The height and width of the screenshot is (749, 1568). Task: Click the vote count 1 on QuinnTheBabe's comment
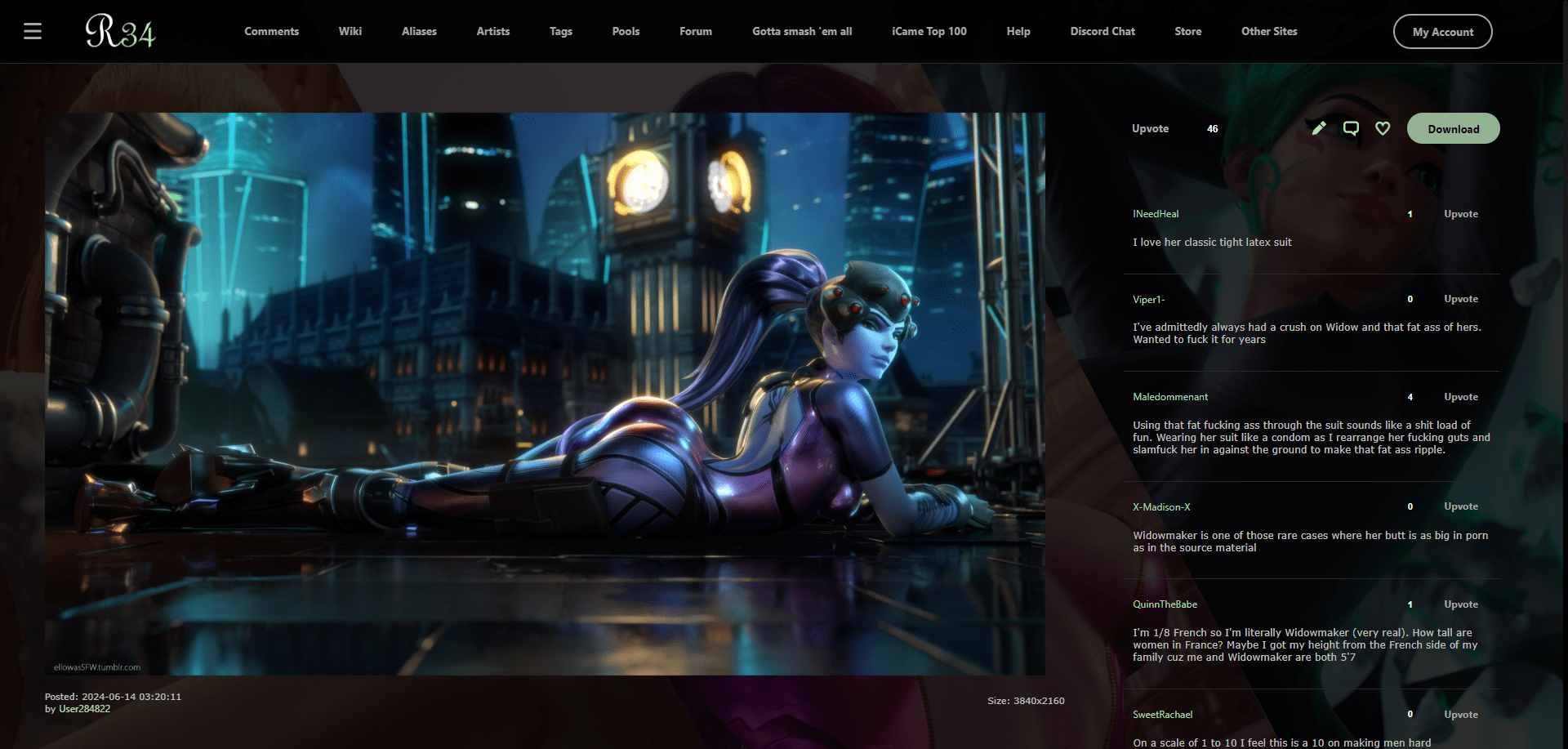[1410, 604]
